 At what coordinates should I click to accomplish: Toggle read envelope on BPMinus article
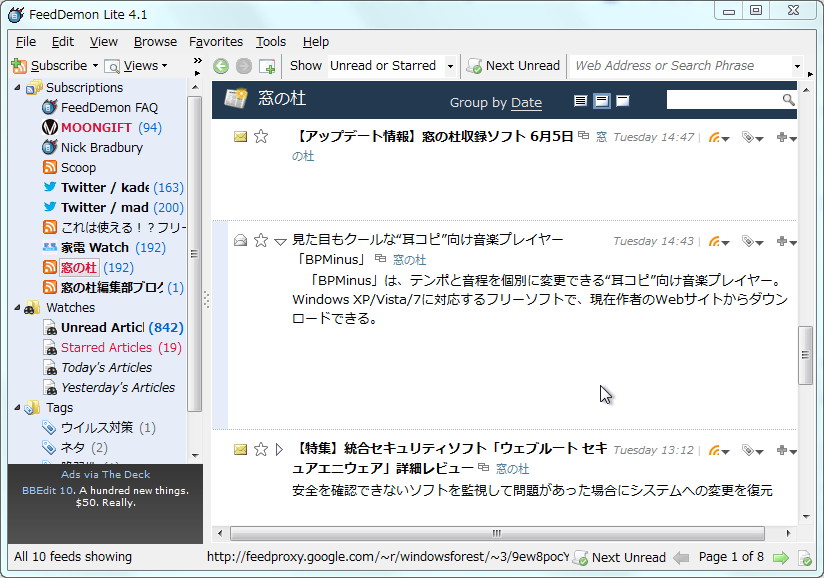[x=240, y=241]
